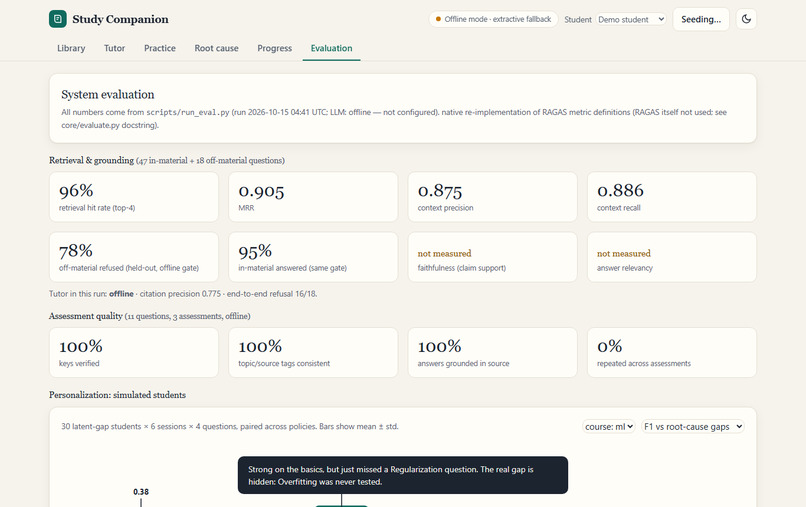Click the 100% keys verified value
Viewport: 806px width, 507px height.
[x=81, y=346]
